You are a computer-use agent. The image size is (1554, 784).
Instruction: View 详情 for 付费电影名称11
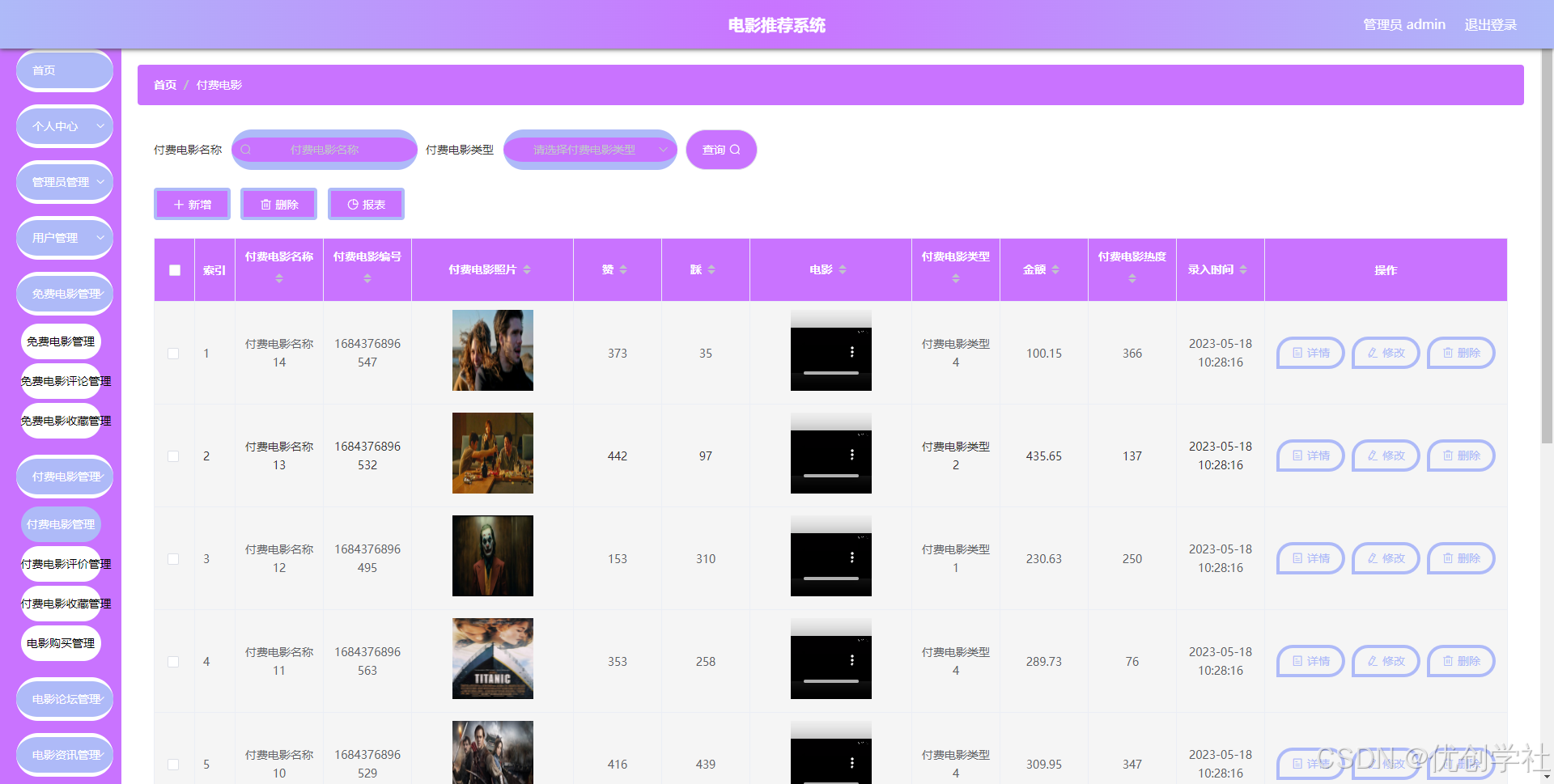coord(1310,661)
